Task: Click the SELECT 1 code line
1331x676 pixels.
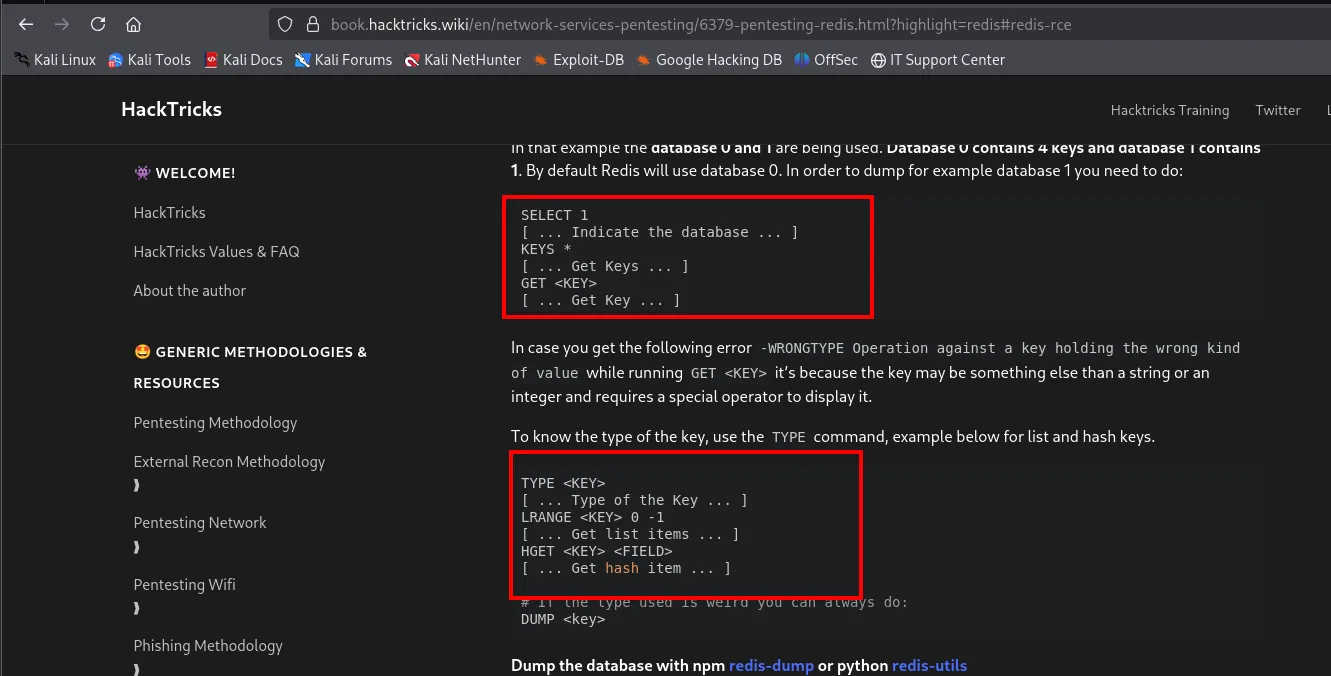Action: (x=554, y=215)
